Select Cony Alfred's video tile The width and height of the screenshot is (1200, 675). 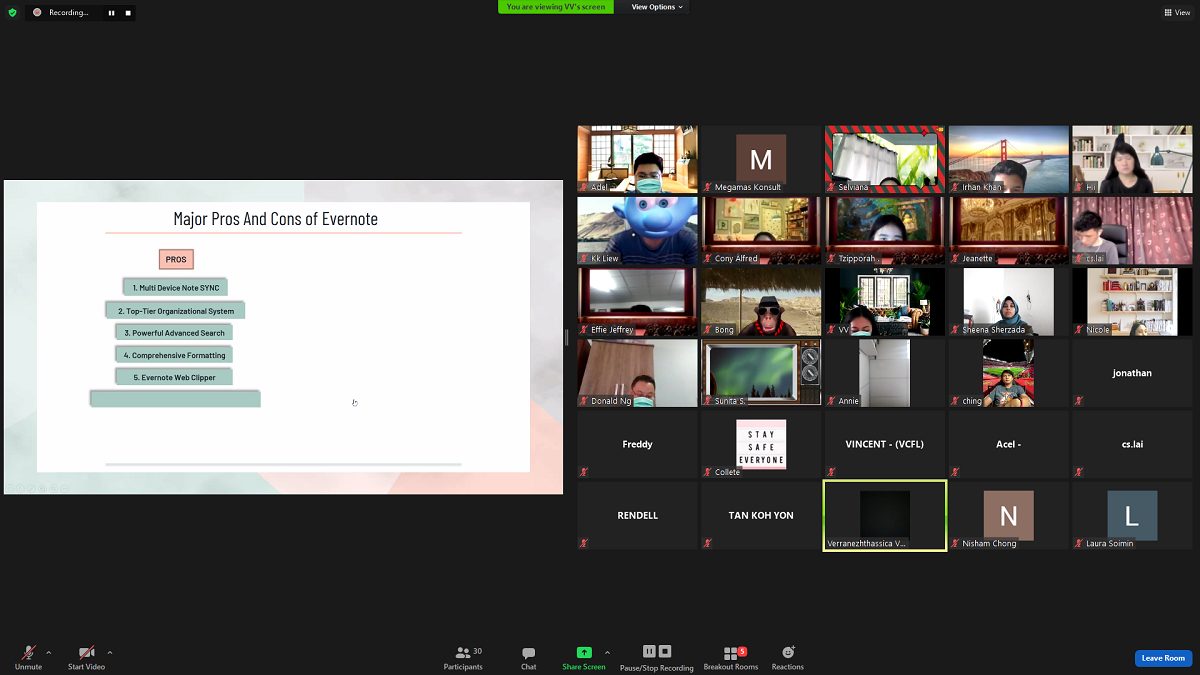[x=761, y=230]
